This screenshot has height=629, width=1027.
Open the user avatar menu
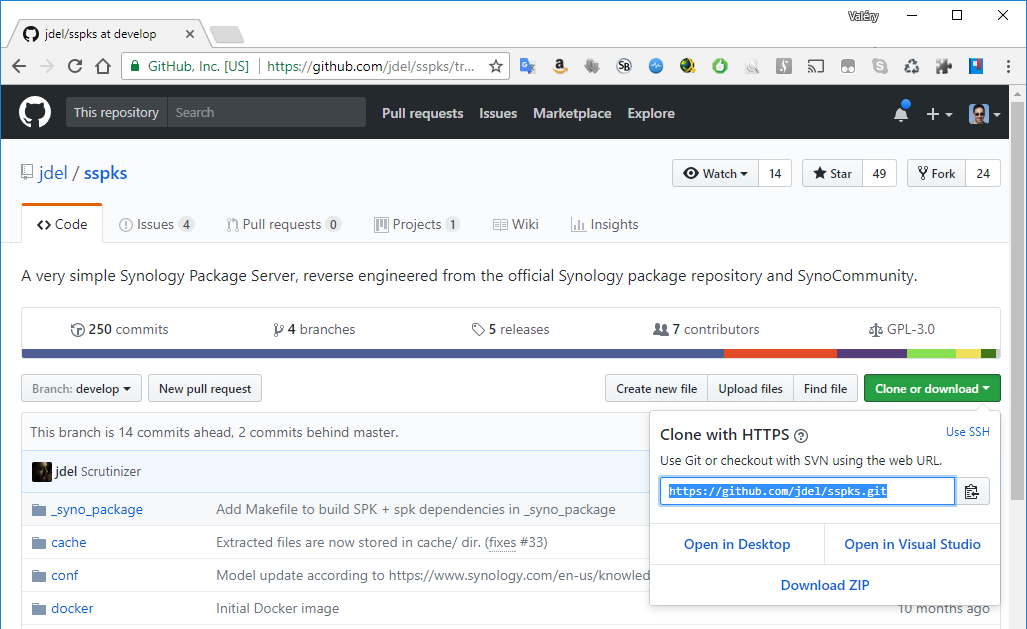coord(984,114)
